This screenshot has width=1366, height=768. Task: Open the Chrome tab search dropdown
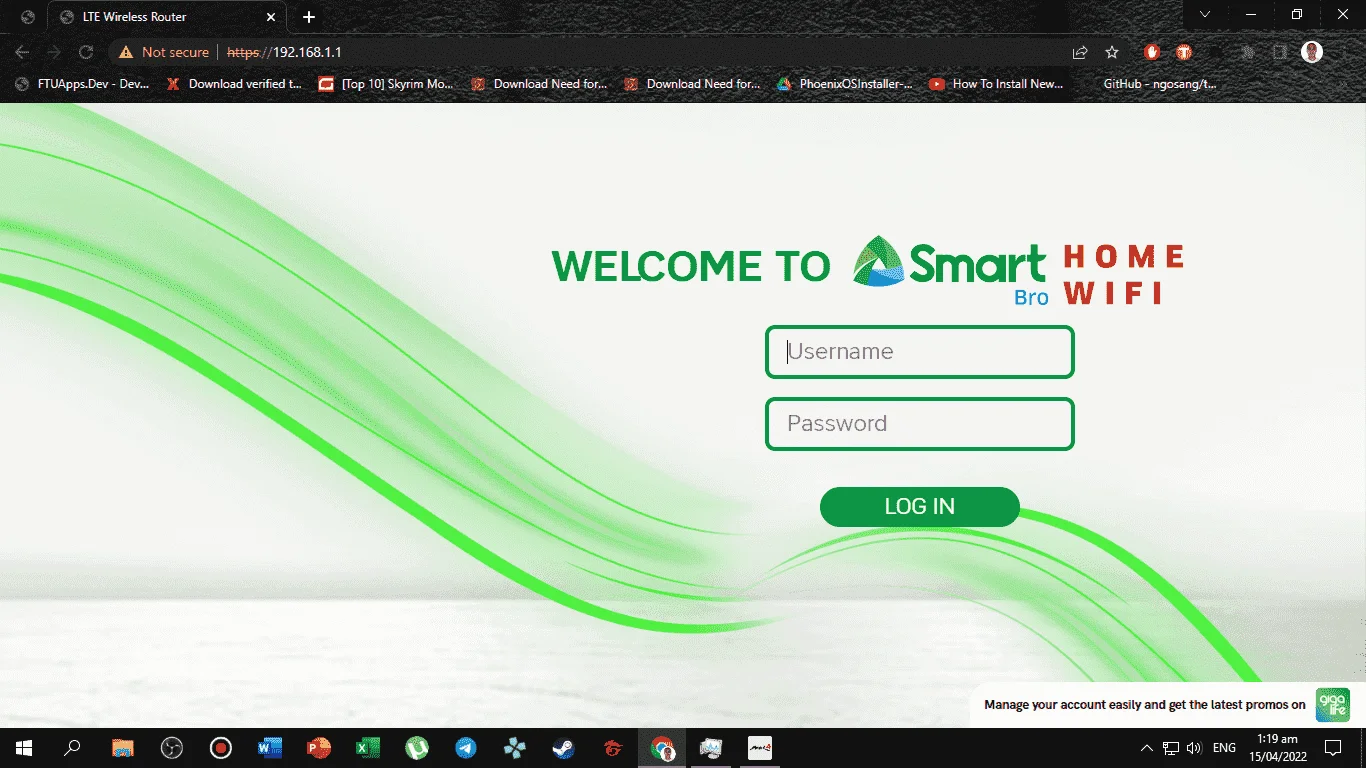coord(1205,15)
